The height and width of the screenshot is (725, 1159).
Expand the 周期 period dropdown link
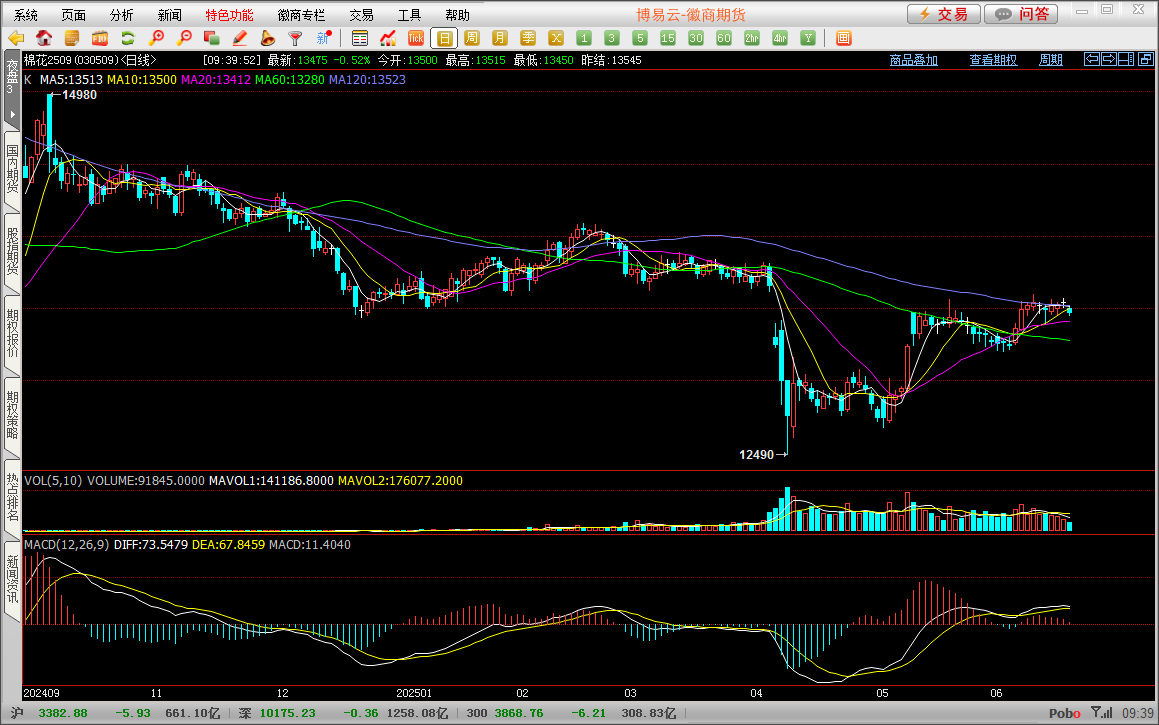1050,60
